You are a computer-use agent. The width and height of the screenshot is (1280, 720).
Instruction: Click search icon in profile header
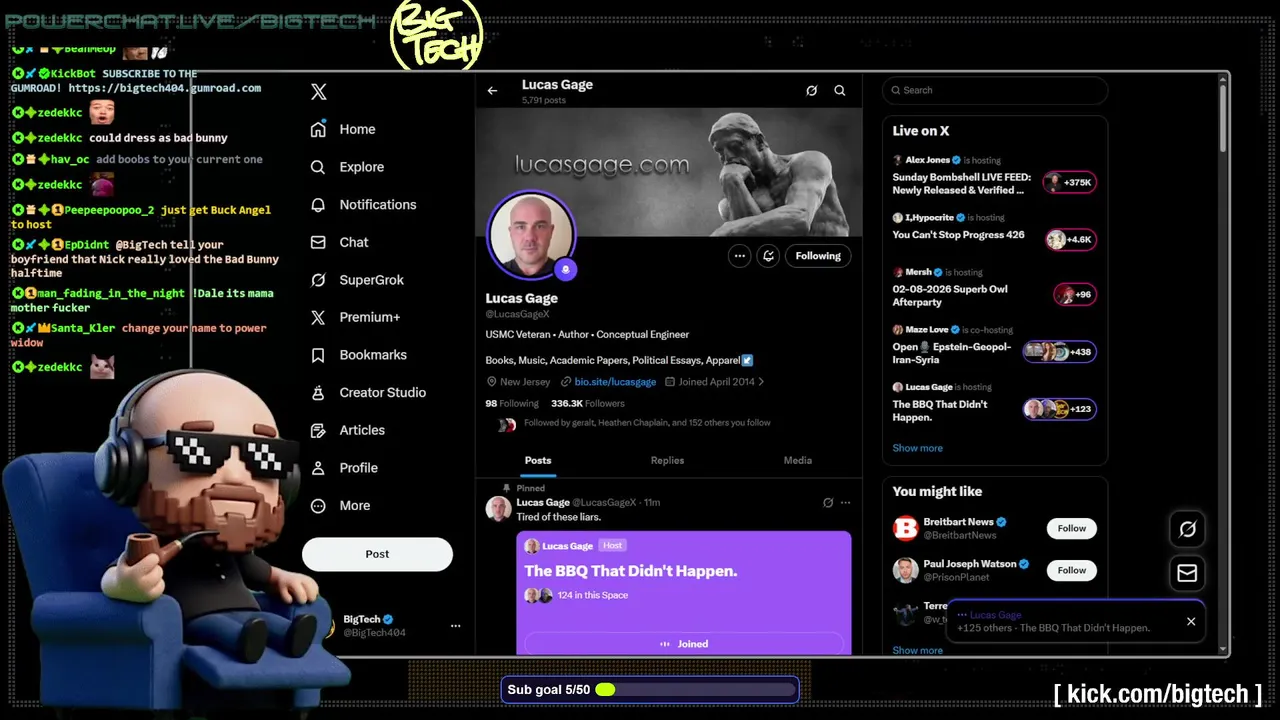pos(840,90)
